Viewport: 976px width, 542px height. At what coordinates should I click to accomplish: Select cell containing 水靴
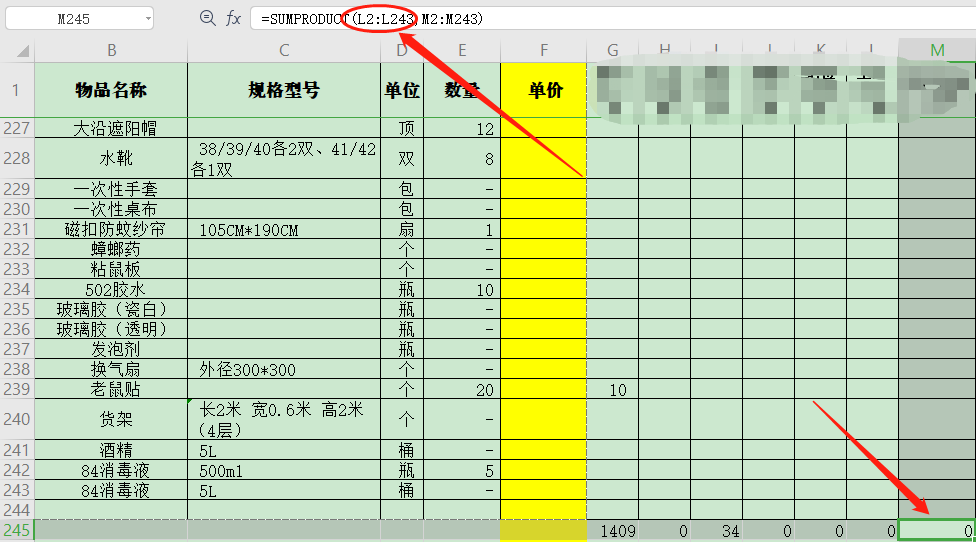click(x=111, y=158)
